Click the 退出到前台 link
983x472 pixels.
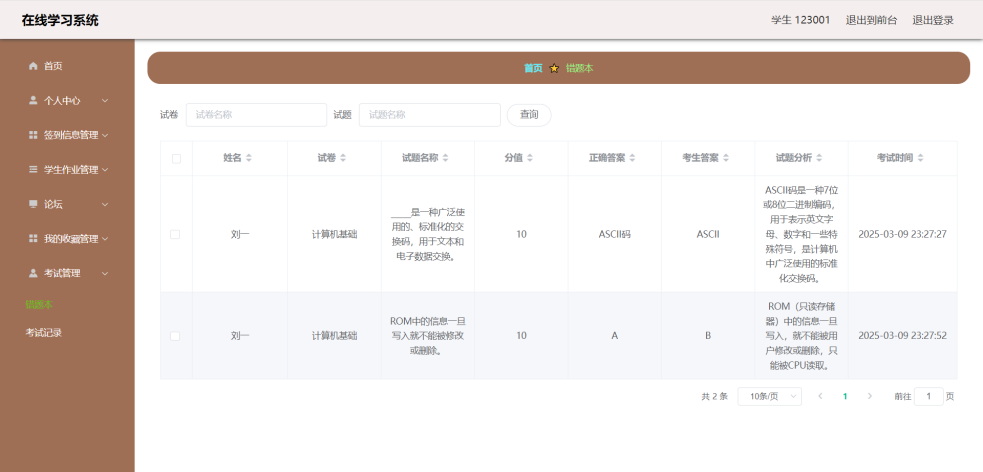[871, 20]
